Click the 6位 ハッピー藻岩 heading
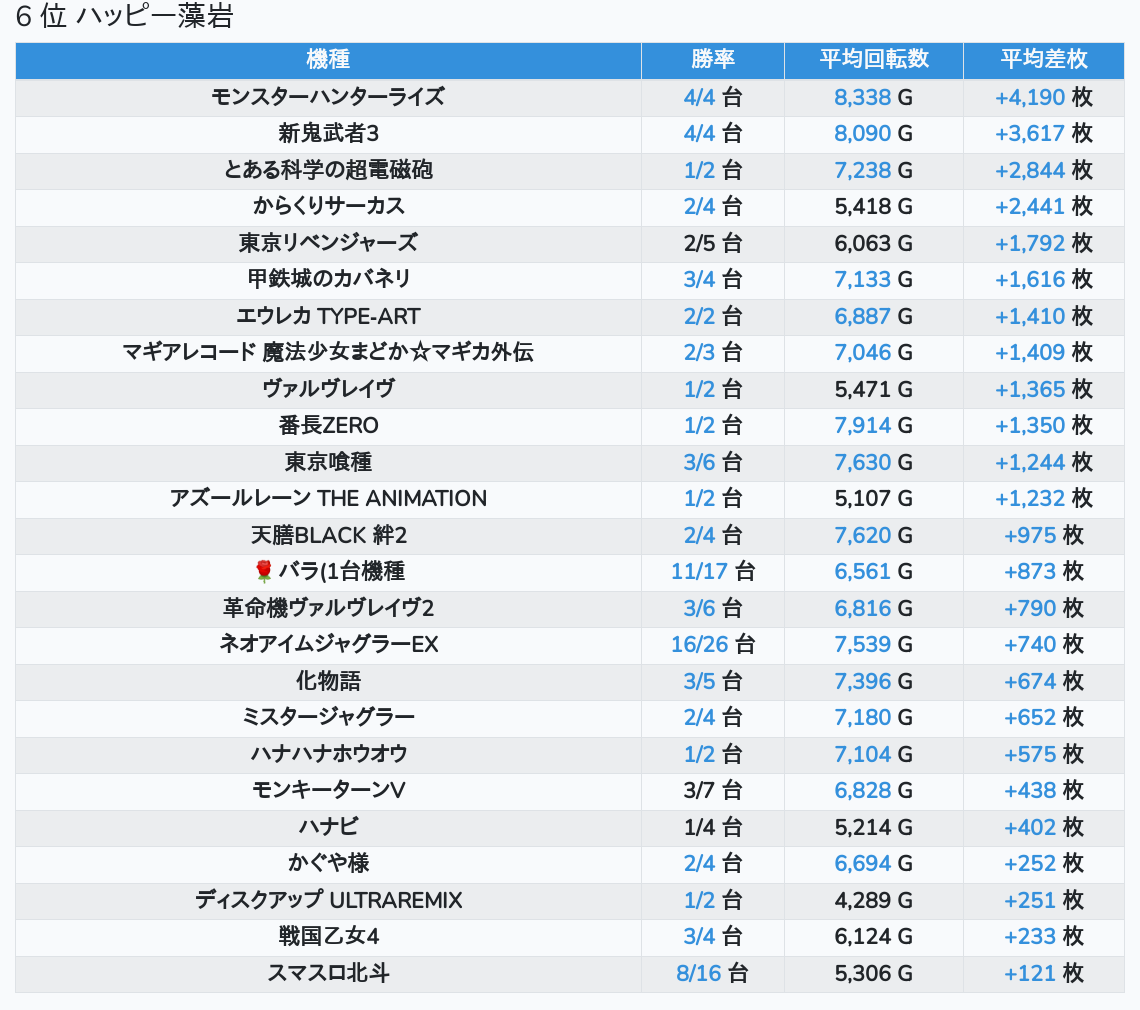Screen dimensions: 1140x1010 (x=124, y=17)
